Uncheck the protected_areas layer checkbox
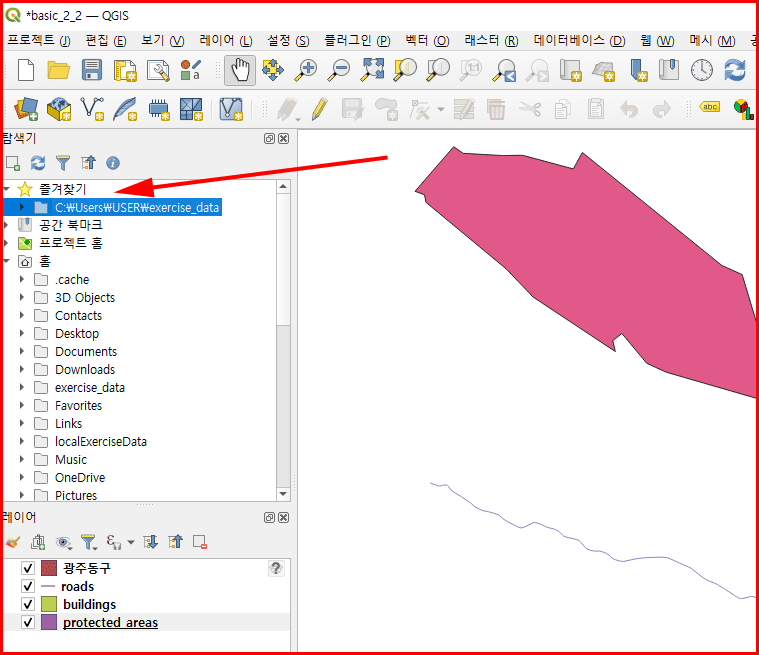The image size is (759, 655). 28,622
